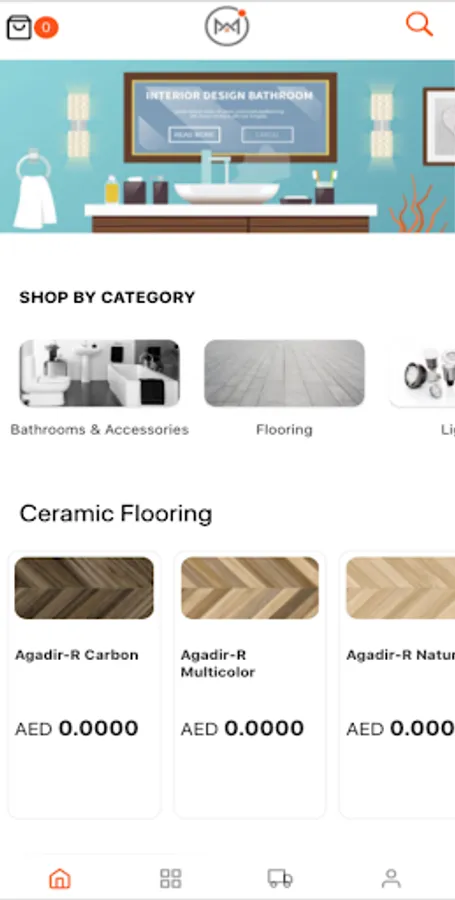The image size is (455, 900).
Task: Open the shopping bag cart icon
Action: point(19,27)
